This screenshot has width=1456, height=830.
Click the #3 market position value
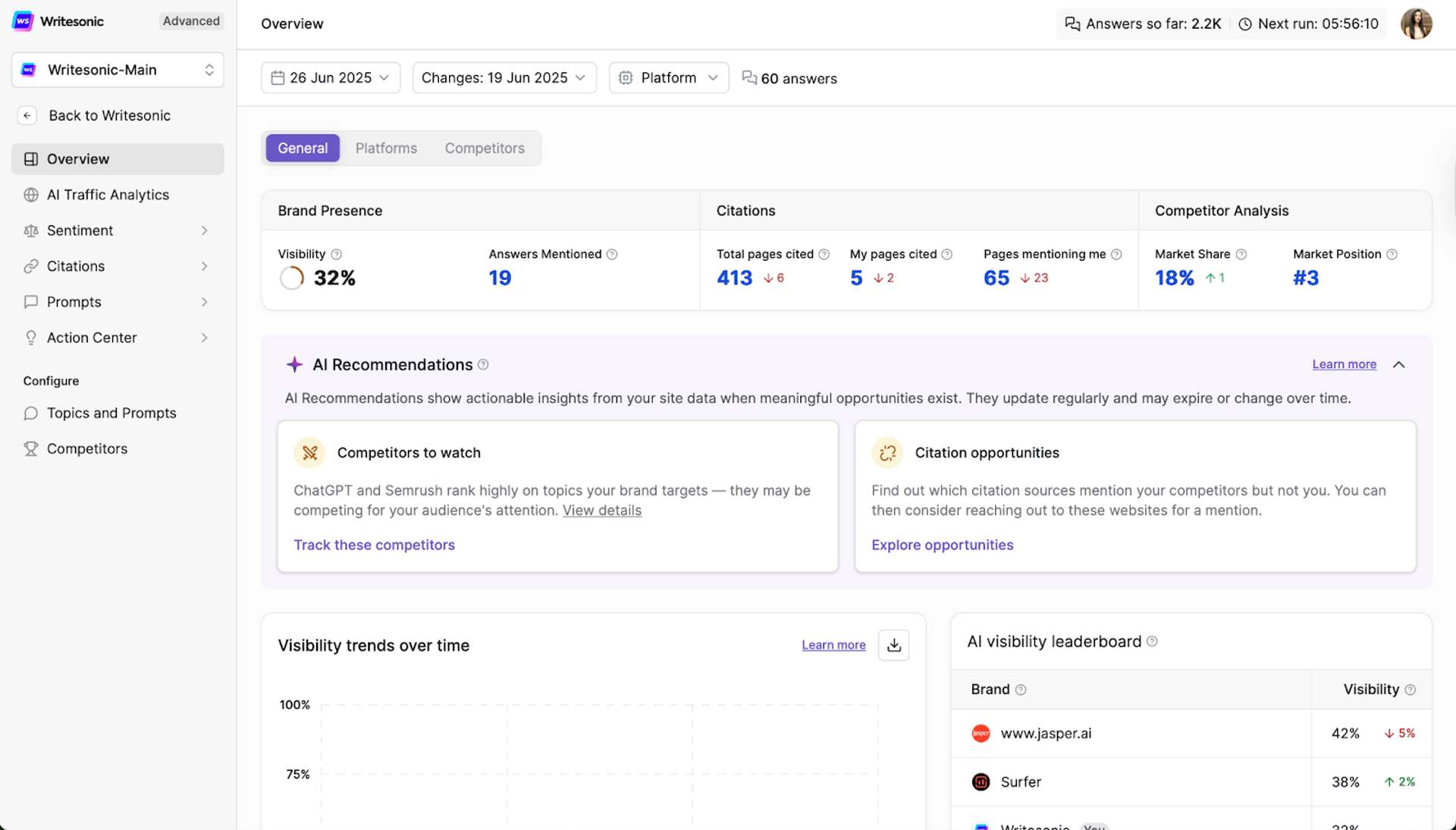[1306, 278]
